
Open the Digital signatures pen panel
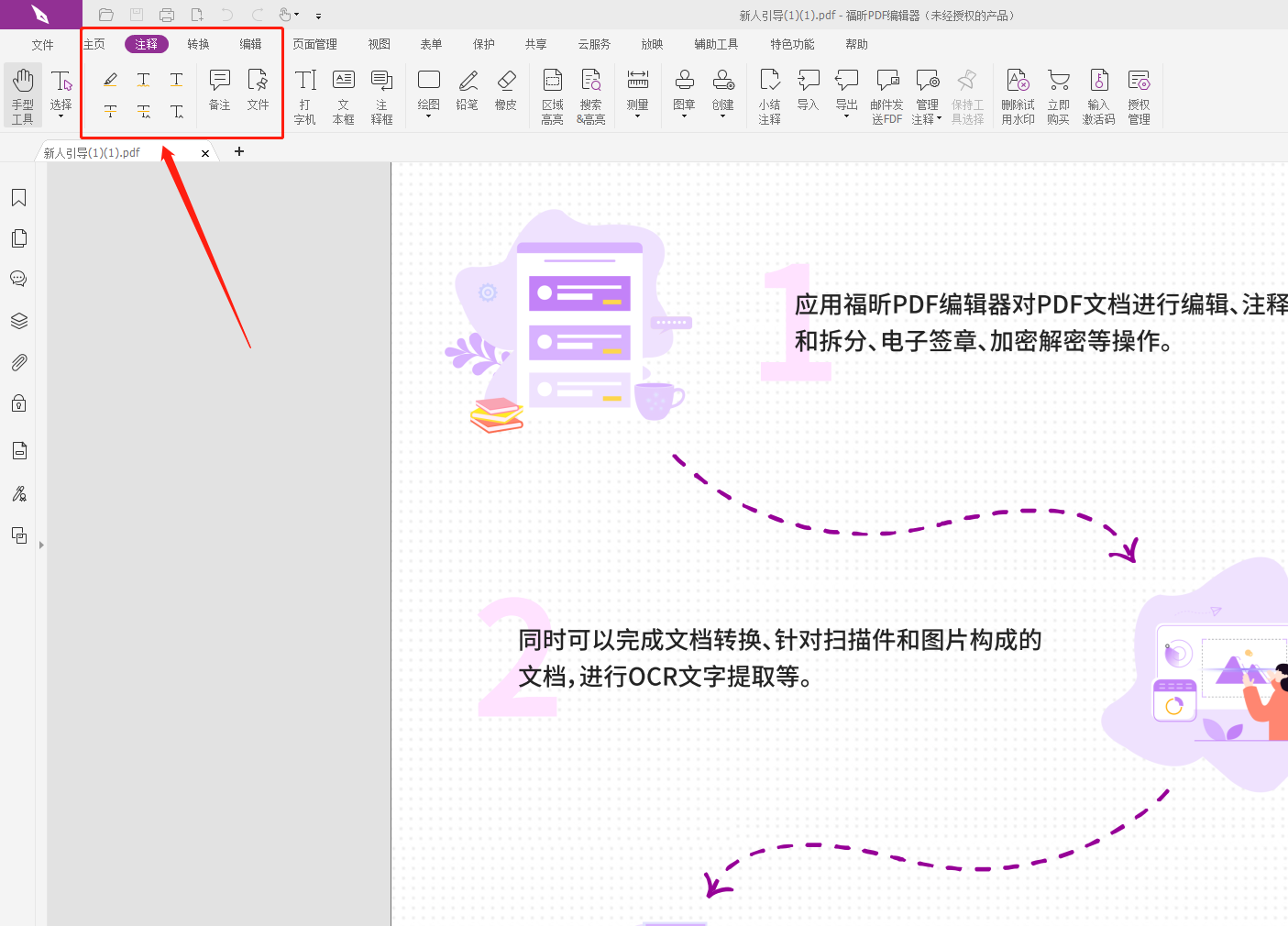tap(18, 494)
